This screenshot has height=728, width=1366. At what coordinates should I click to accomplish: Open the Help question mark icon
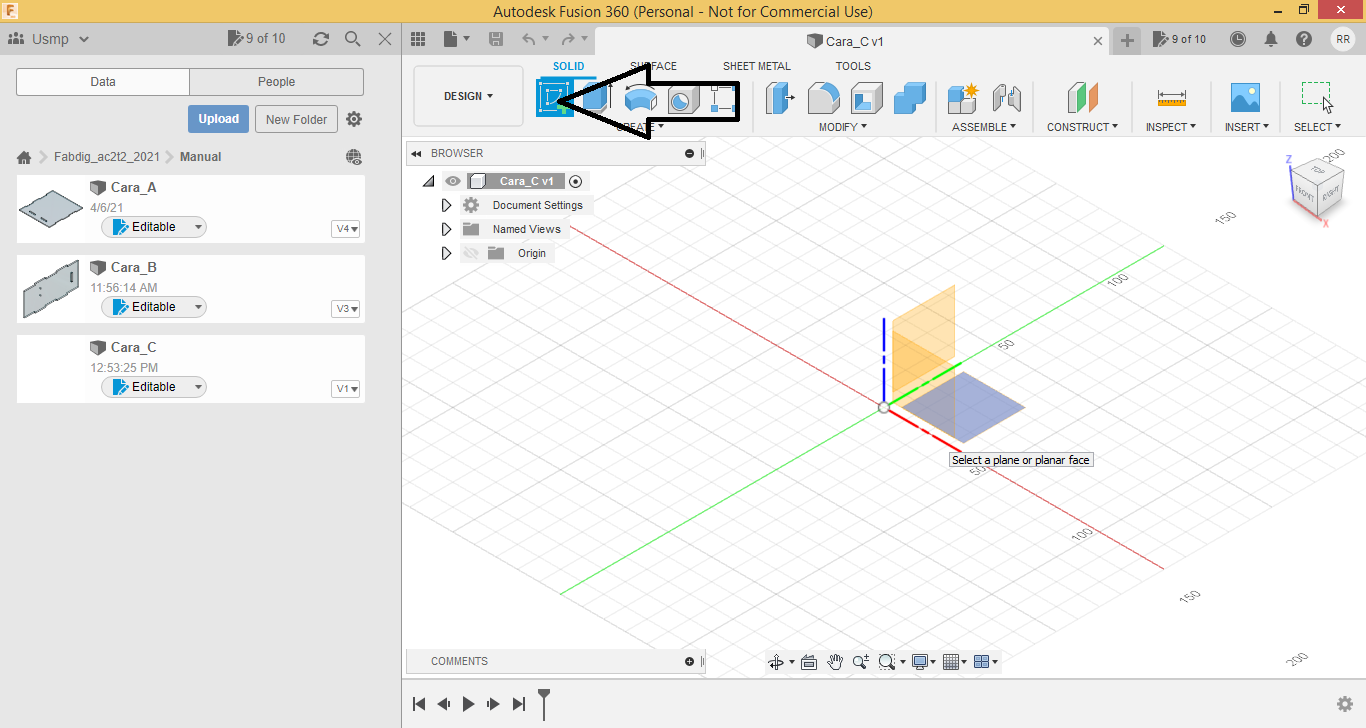tap(1304, 39)
